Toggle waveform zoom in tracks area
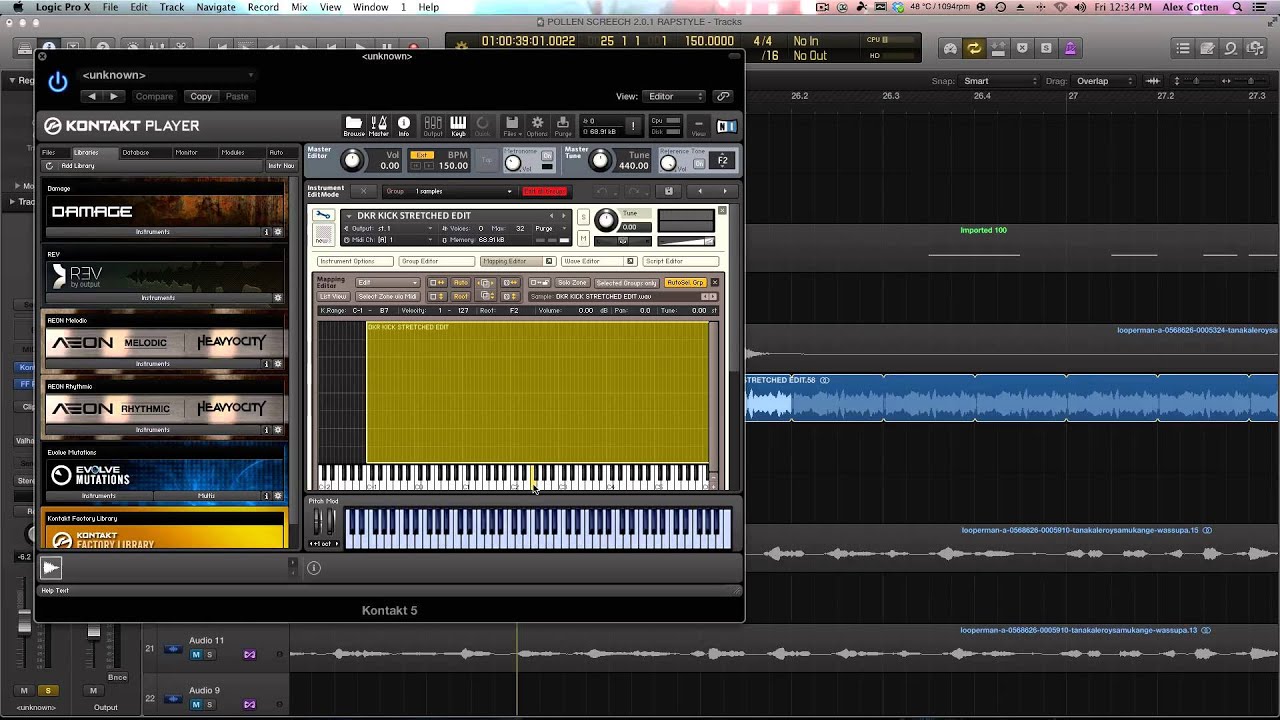The width and height of the screenshot is (1280, 720). pos(1153,81)
